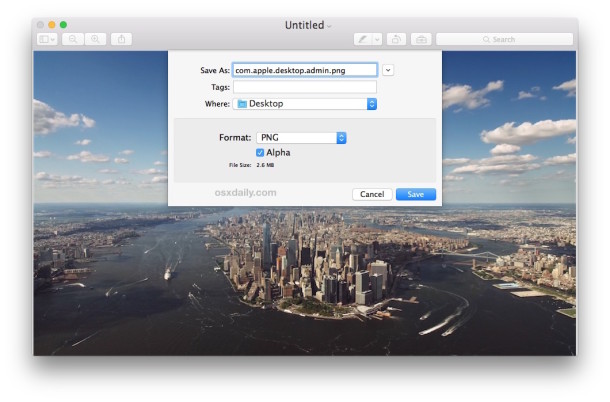The width and height of the screenshot is (610, 402).
Task: Click the Search field in toolbar
Action: click(x=504, y=39)
